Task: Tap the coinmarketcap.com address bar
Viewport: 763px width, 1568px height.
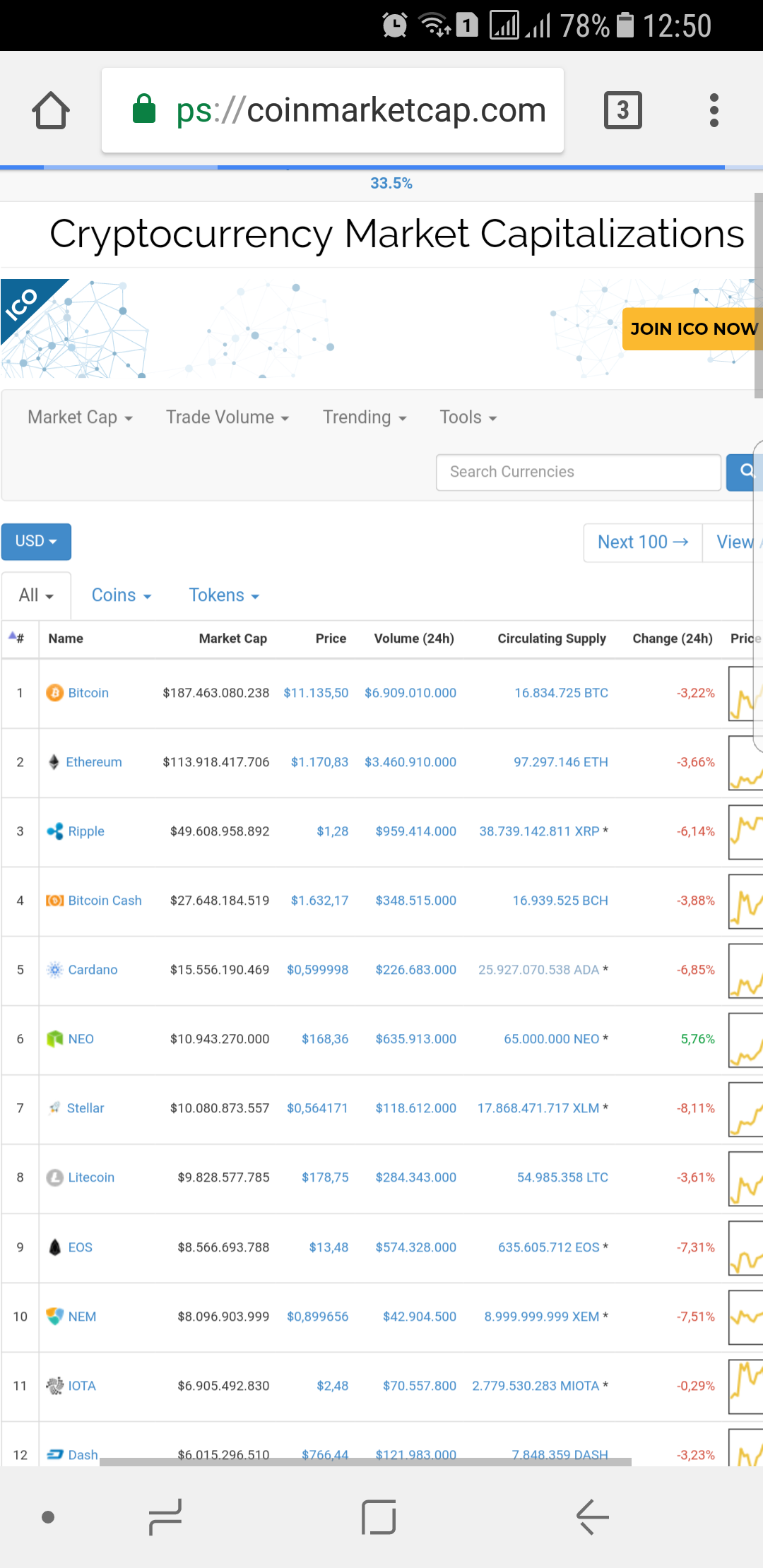Action: click(333, 110)
